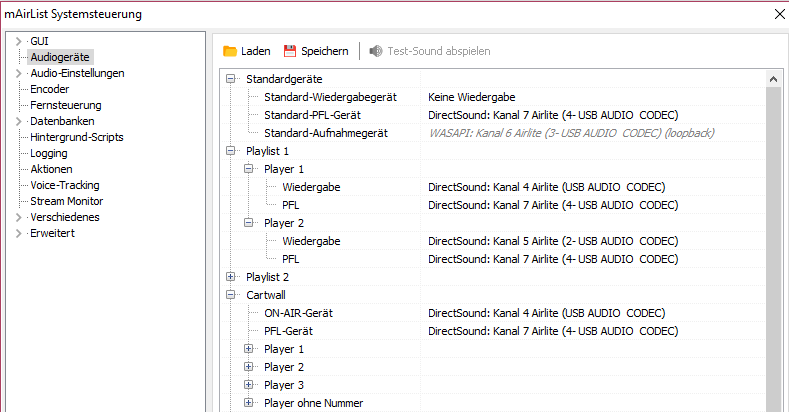The width and height of the screenshot is (789, 412).
Task: Collapse the Cartwall section
Action: [x=232, y=295]
